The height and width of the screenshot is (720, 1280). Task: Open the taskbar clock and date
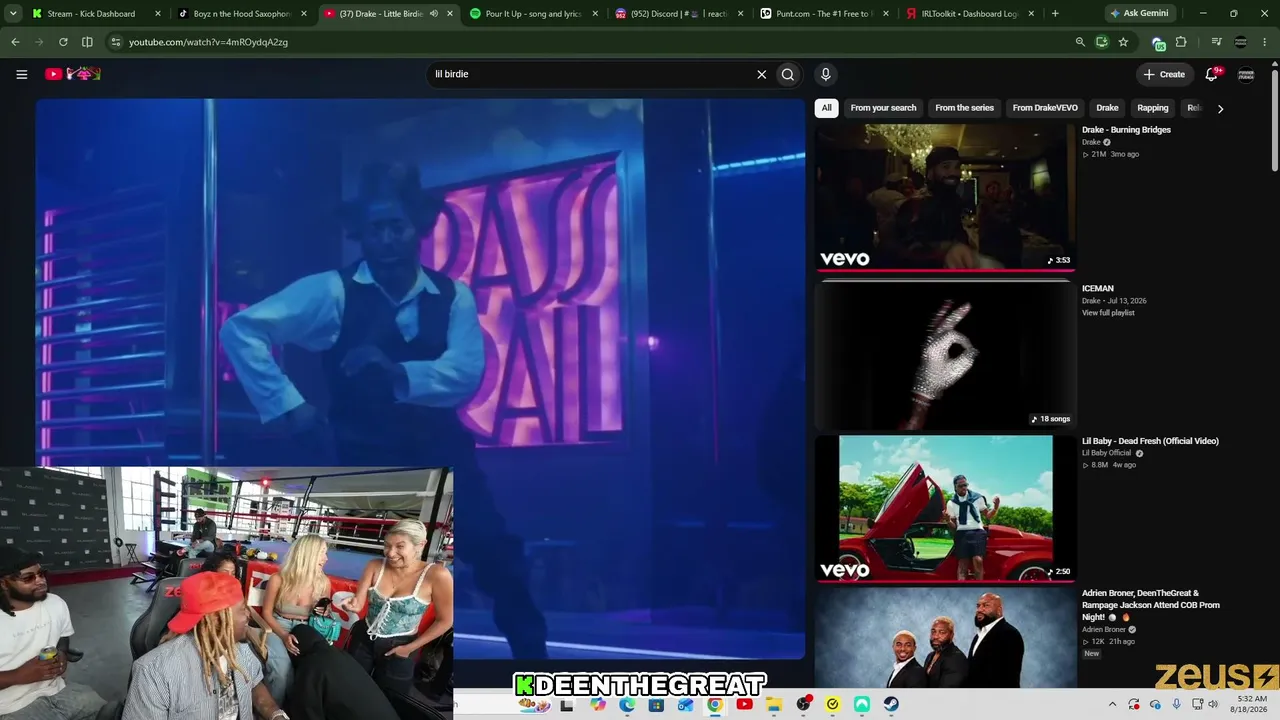(x=1251, y=705)
